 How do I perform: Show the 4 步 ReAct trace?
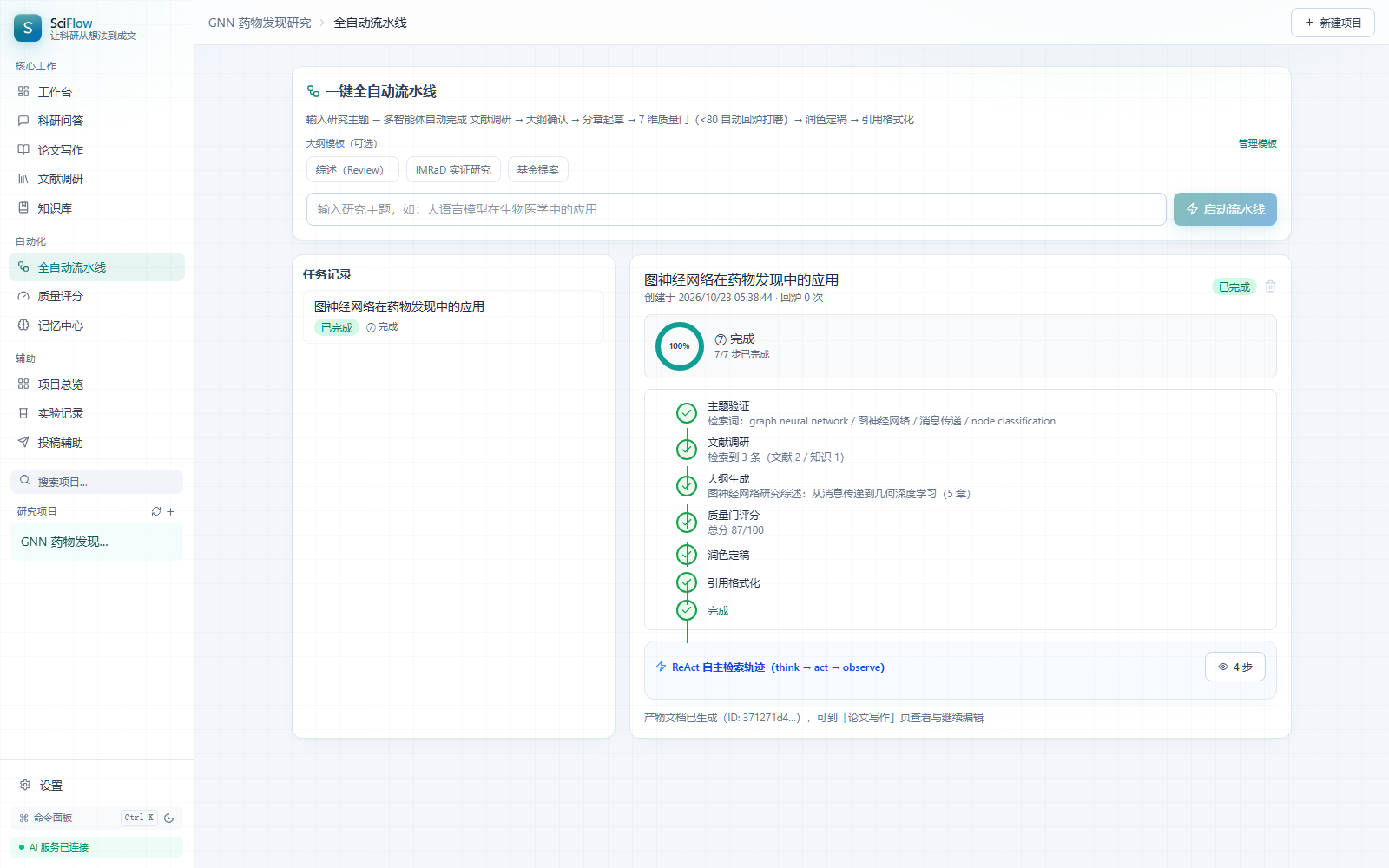(x=1234, y=667)
